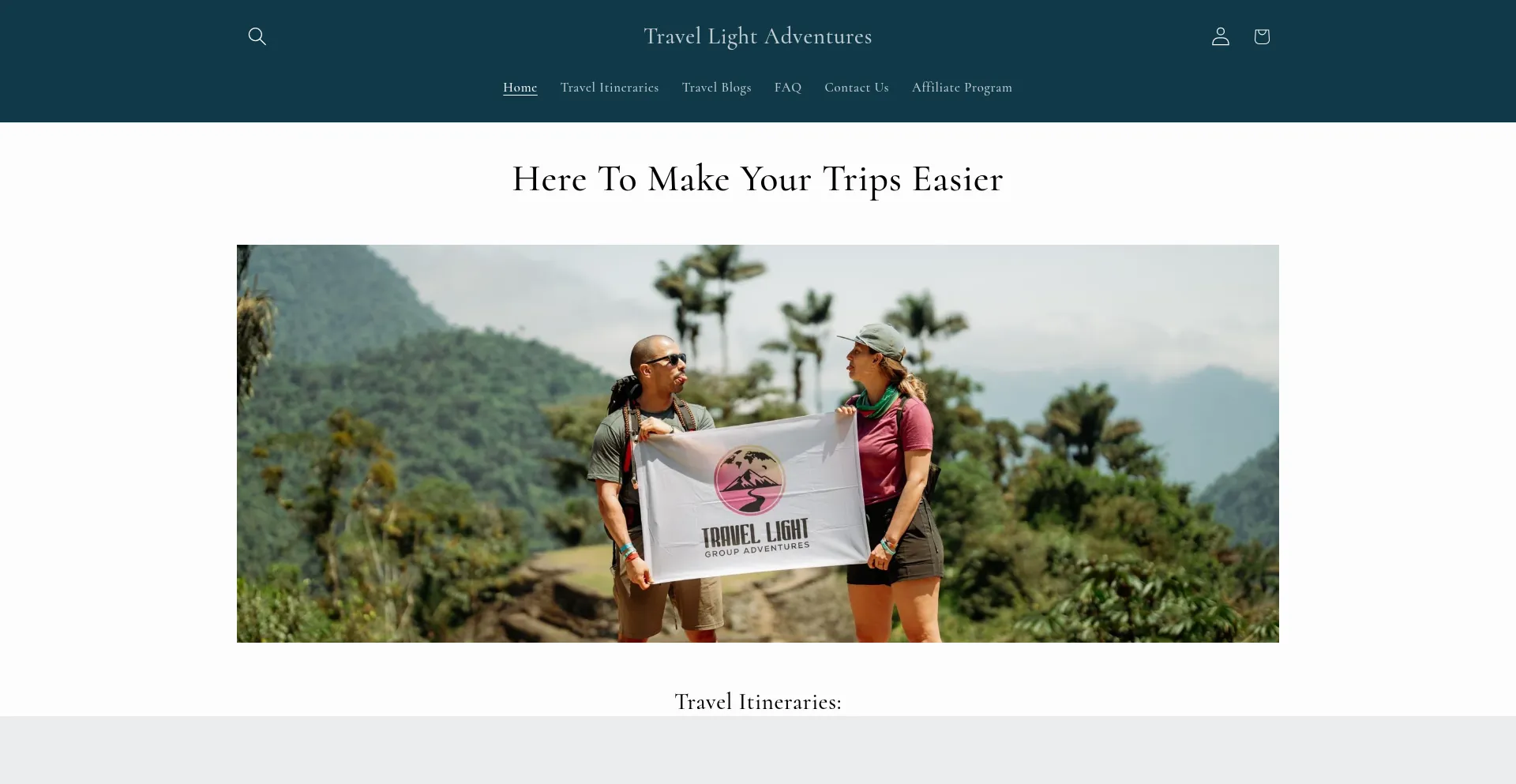The width and height of the screenshot is (1516, 784).
Task: Click the 'Travel Itineraries:' section heading
Action: [x=757, y=701]
